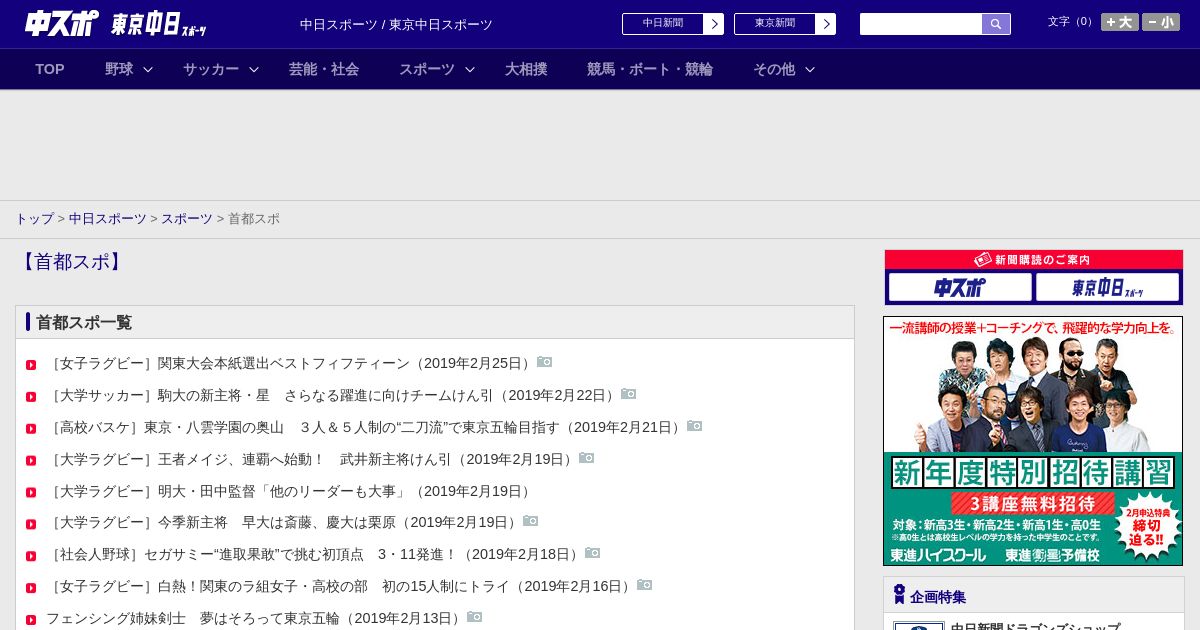Increase text size with +大 button
This screenshot has height=630, width=1200.
pyautogui.click(x=1120, y=22)
